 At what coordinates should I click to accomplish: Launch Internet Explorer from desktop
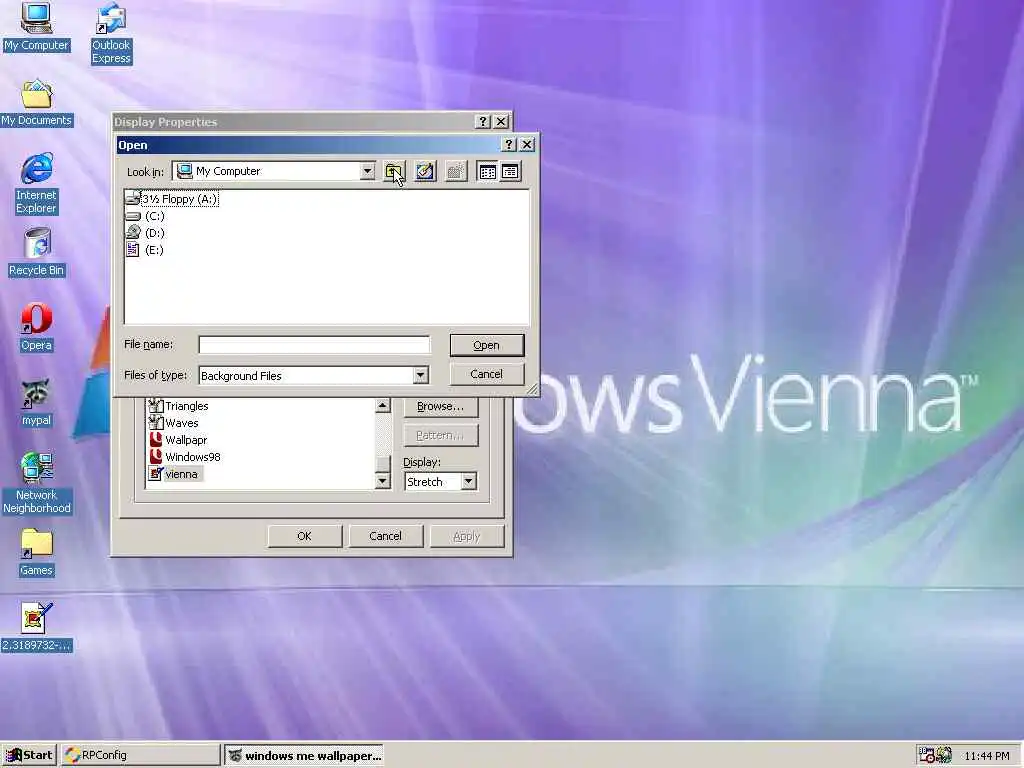click(36, 184)
